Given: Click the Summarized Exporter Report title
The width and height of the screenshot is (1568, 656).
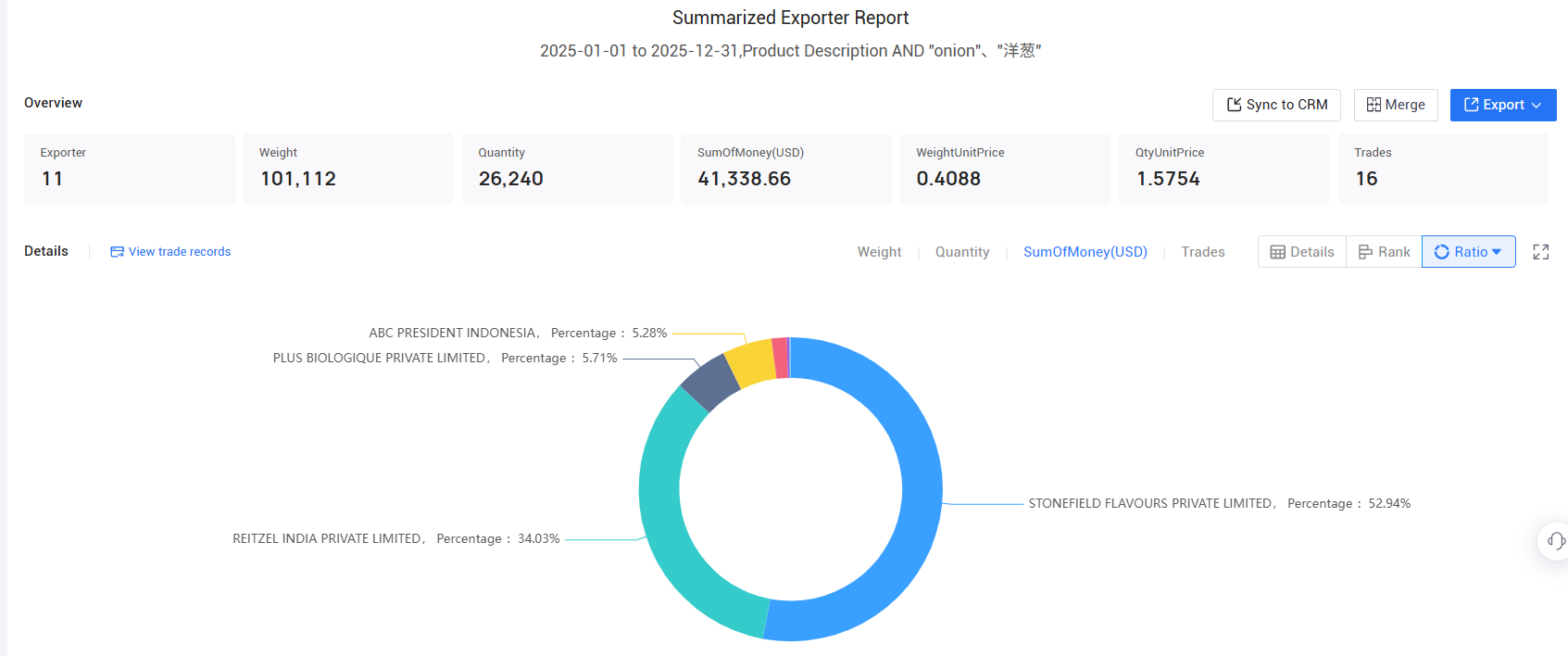Looking at the screenshot, I should (790, 18).
